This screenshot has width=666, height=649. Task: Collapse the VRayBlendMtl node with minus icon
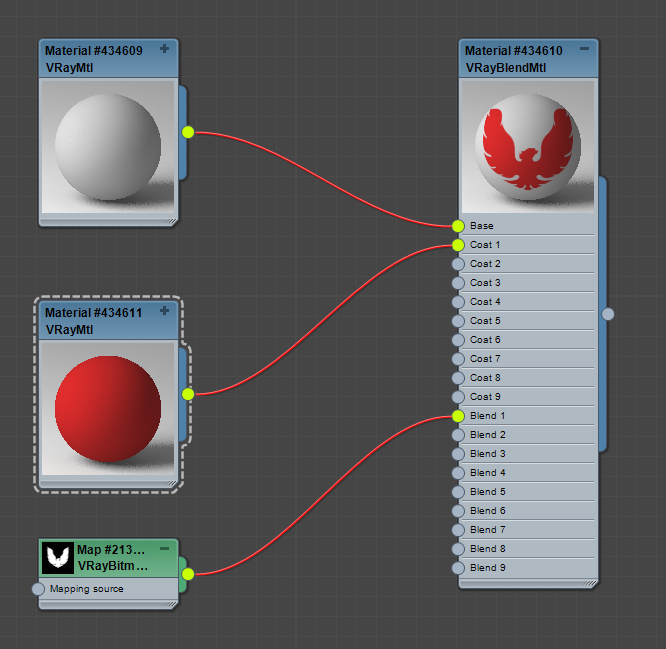tap(585, 48)
